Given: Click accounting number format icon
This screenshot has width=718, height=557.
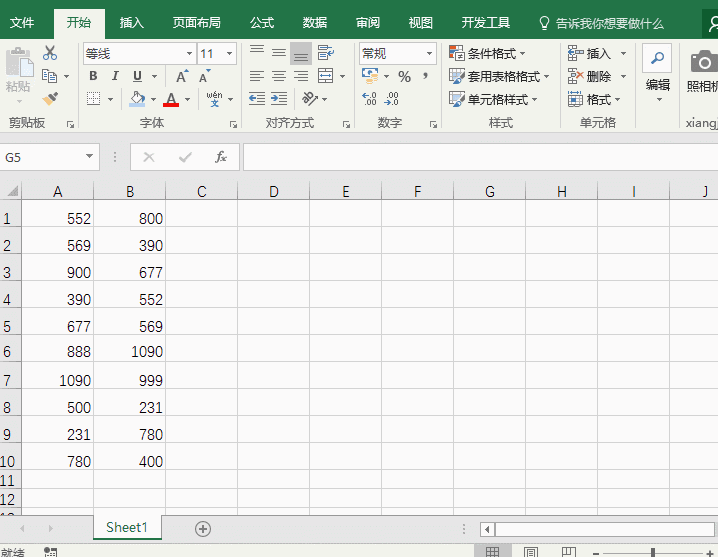Looking at the screenshot, I should coord(370,76).
